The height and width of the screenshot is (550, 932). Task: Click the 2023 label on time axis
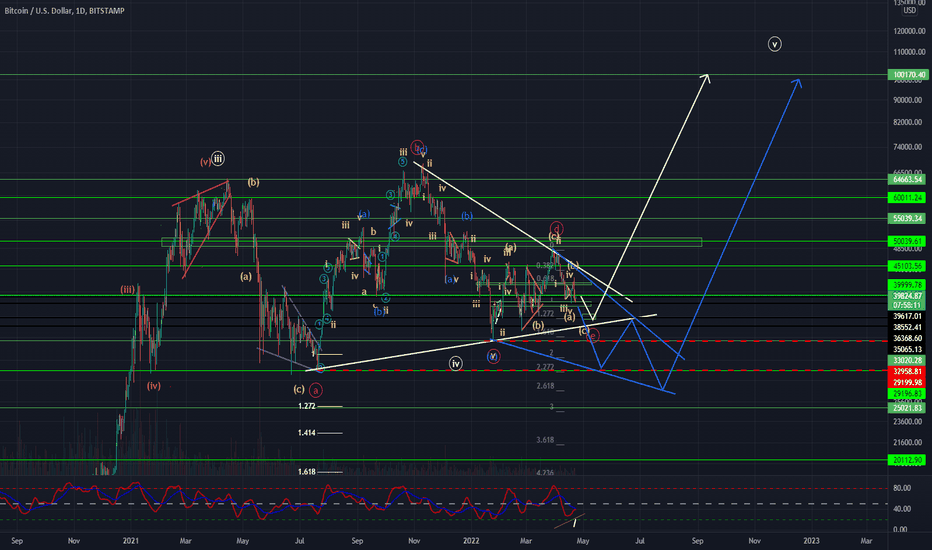pyautogui.click(x=811, y=540)
